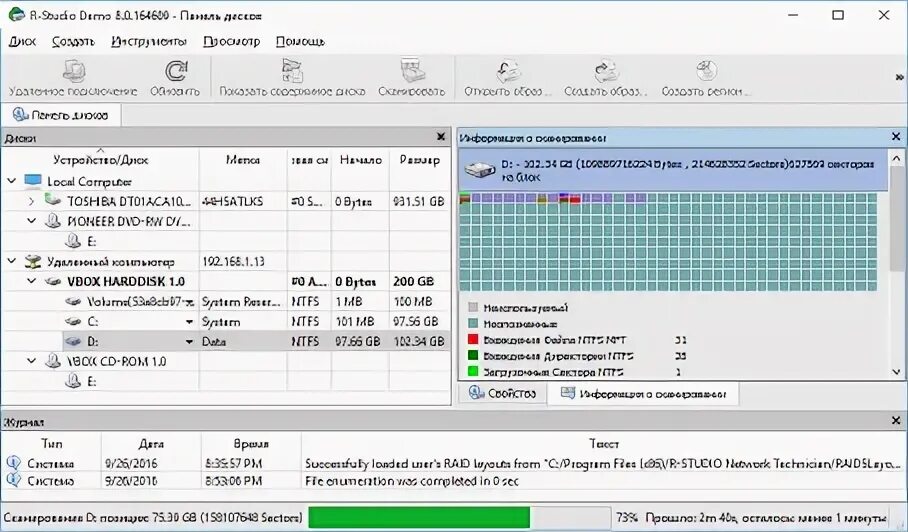
Task: Click the Scan toolbar icon
Action: pyautogui.click(x=412, y=71)
